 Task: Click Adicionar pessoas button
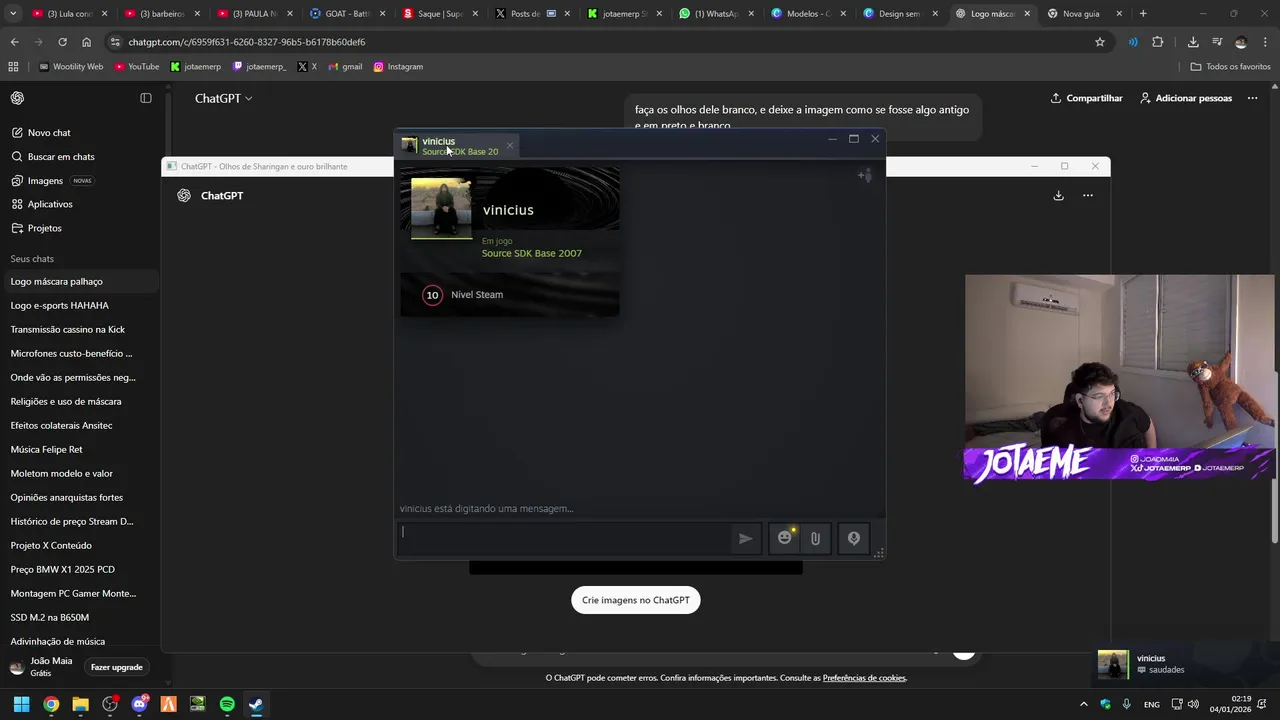click(1185, 98)
